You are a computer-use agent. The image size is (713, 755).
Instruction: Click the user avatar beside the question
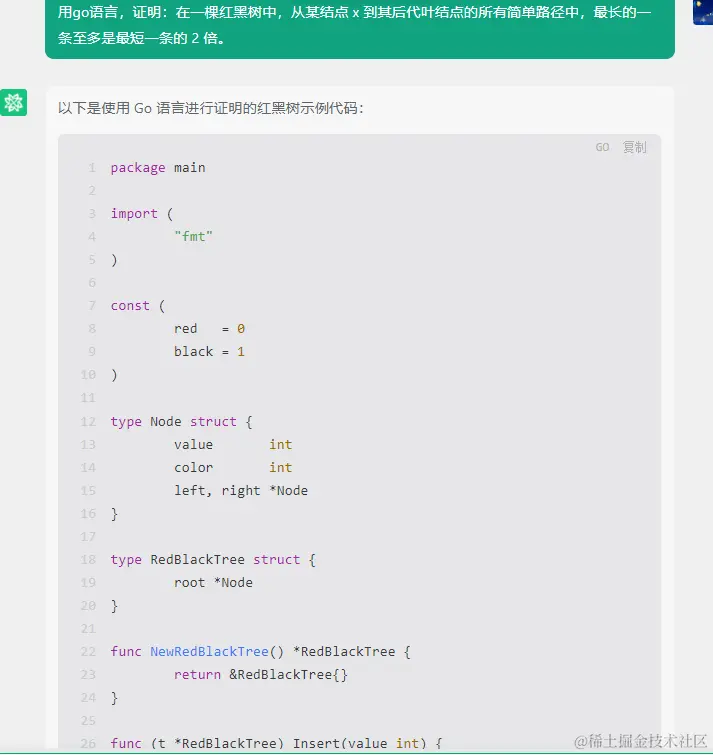(x=703, y=12)
